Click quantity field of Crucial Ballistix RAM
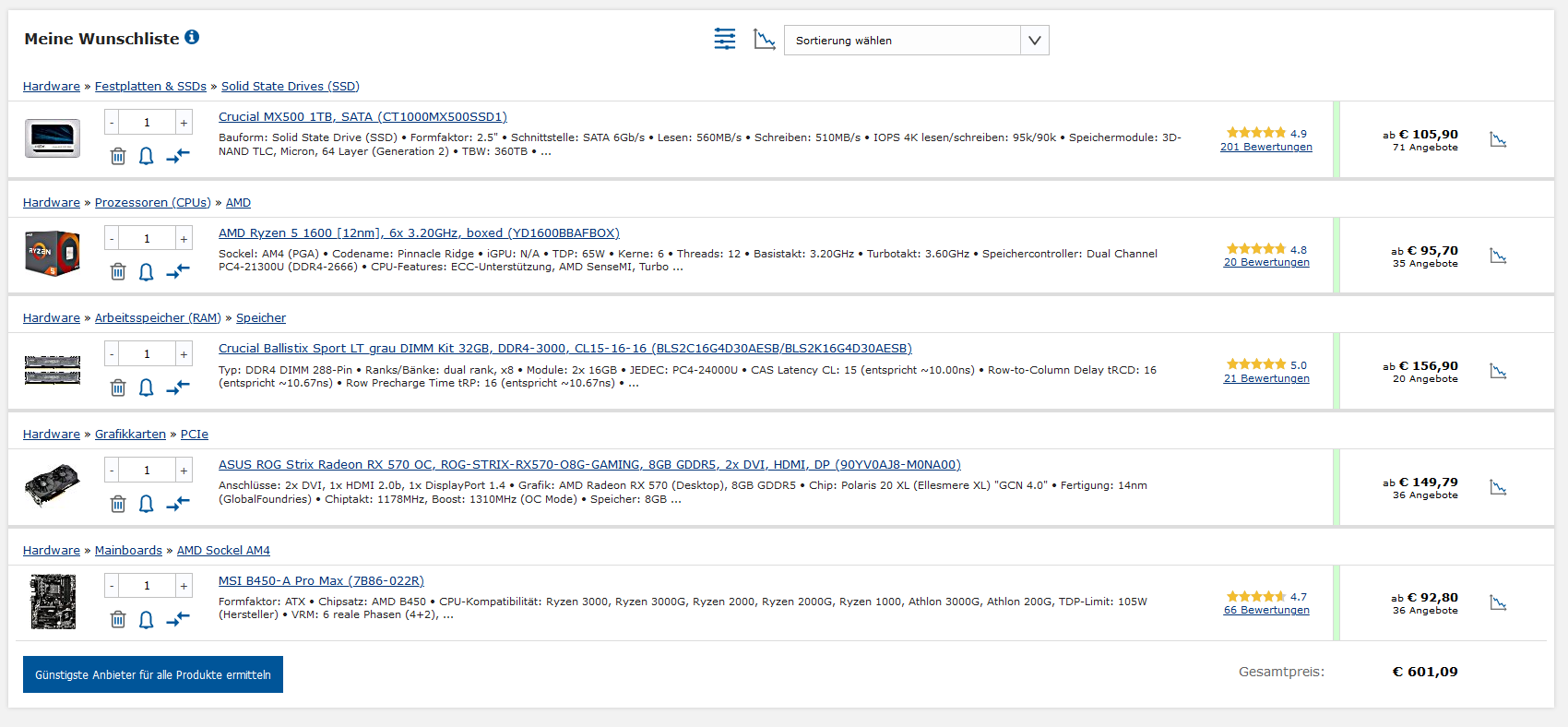This screenshot has height=727, width=1568. pos(148,354)
